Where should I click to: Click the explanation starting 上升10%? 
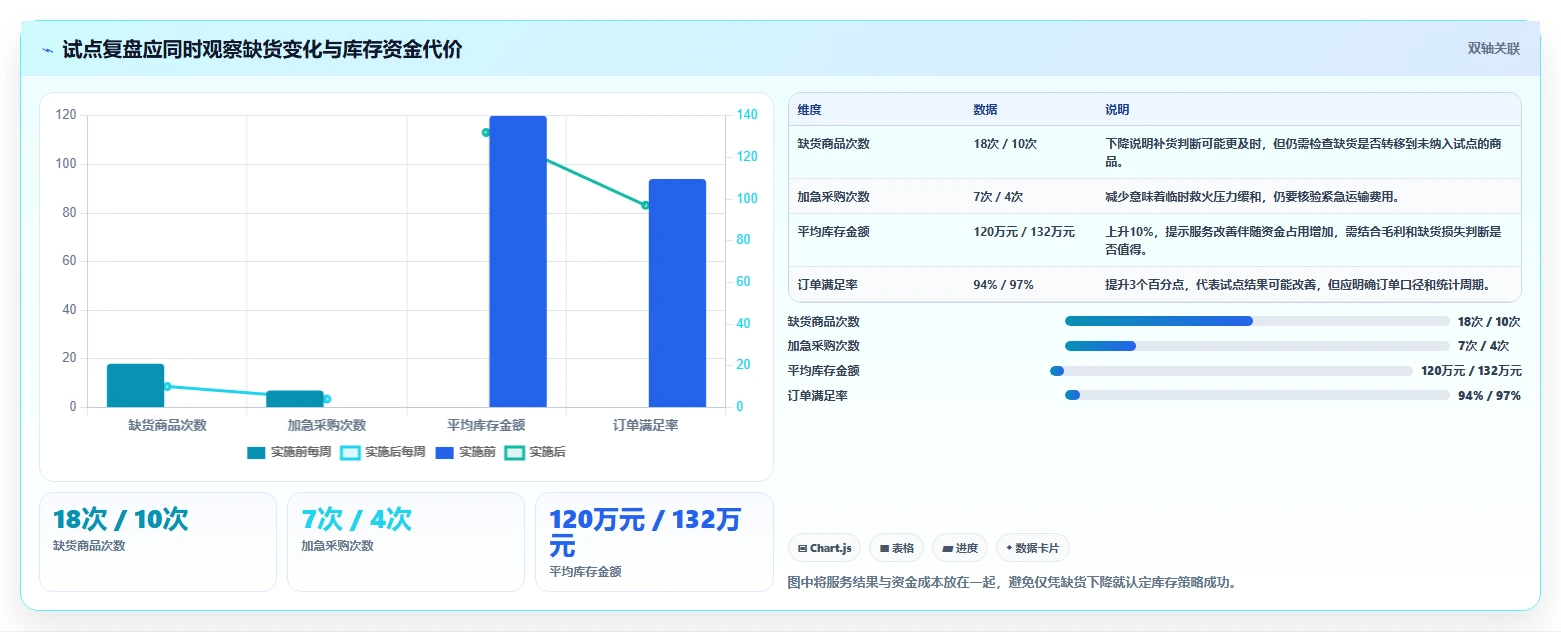point(1303,240)
